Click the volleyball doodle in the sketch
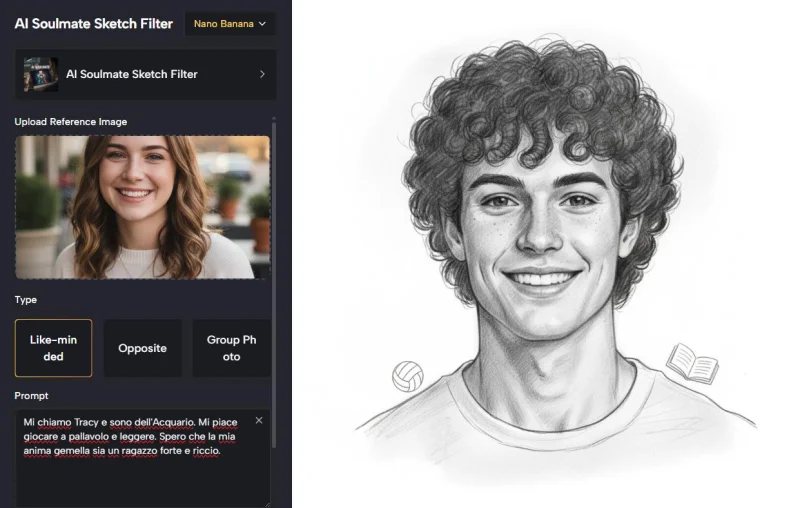 (408, 376)
